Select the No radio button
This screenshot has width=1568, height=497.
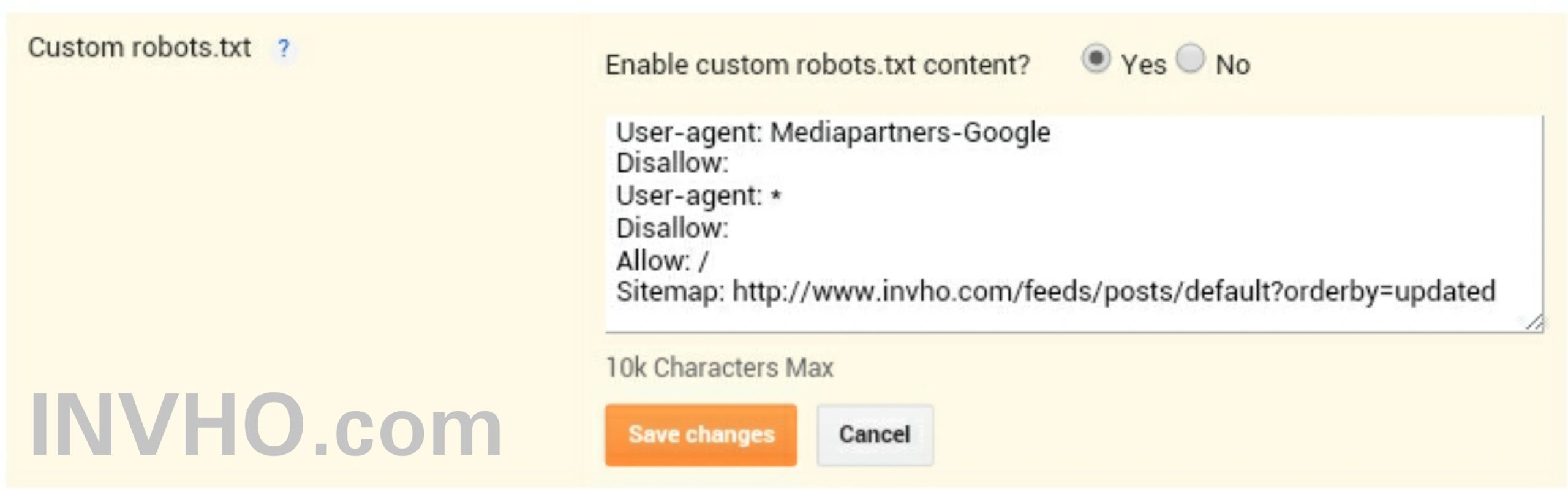click(1191, 59)
